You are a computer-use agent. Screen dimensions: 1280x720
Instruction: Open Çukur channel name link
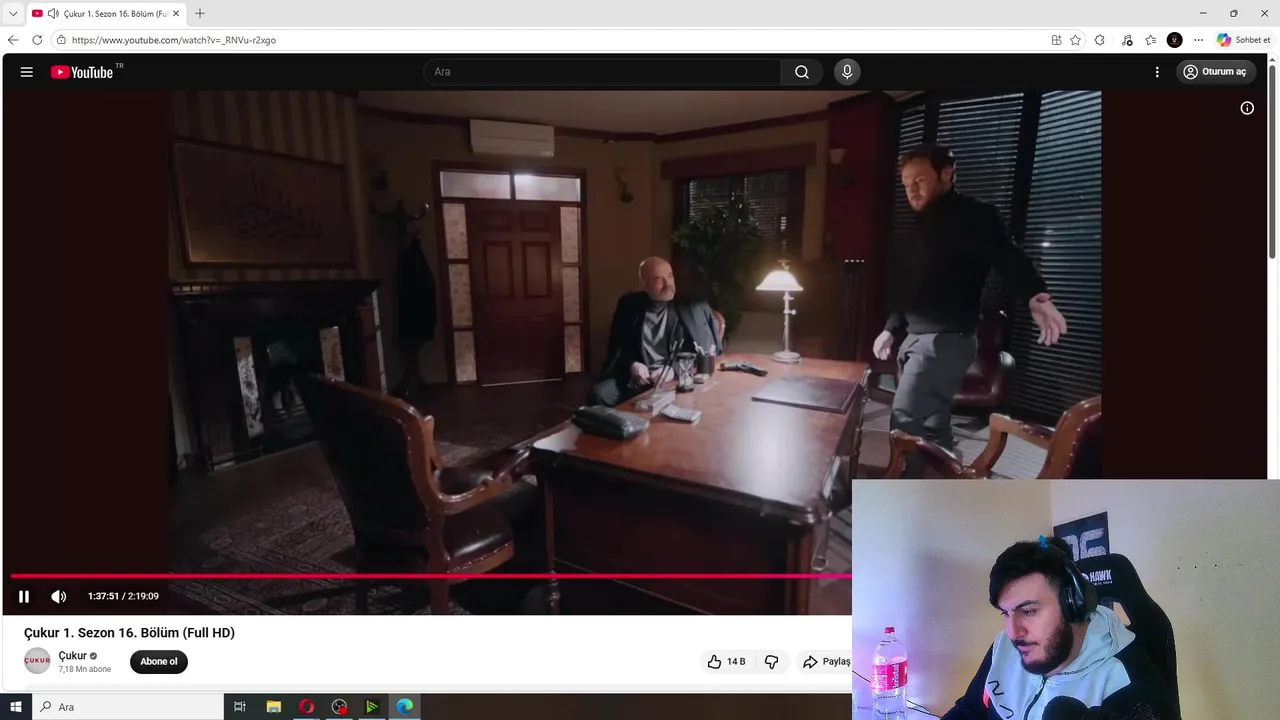coord(72,656)
